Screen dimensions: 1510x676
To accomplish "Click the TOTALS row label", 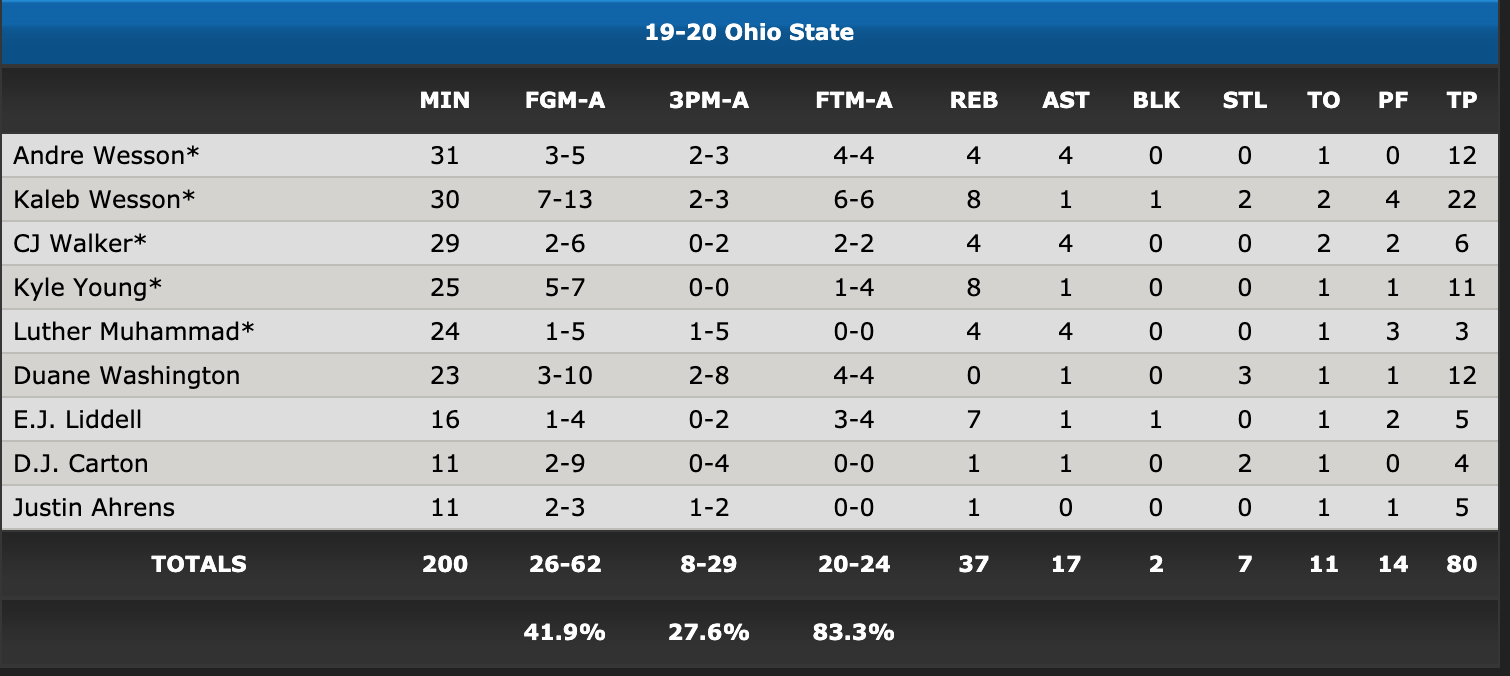I will [199, 564].
